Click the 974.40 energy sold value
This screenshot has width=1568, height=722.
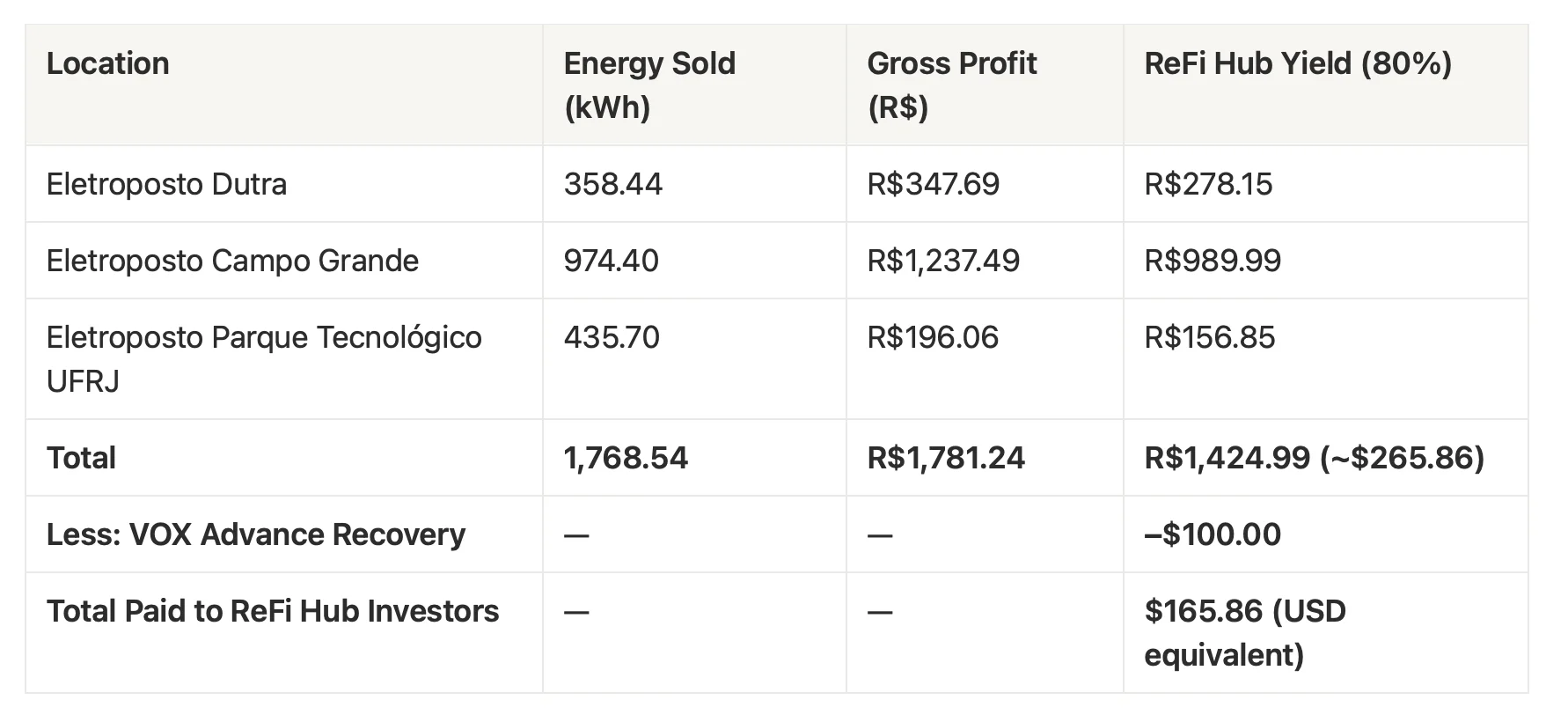(611, 262)
